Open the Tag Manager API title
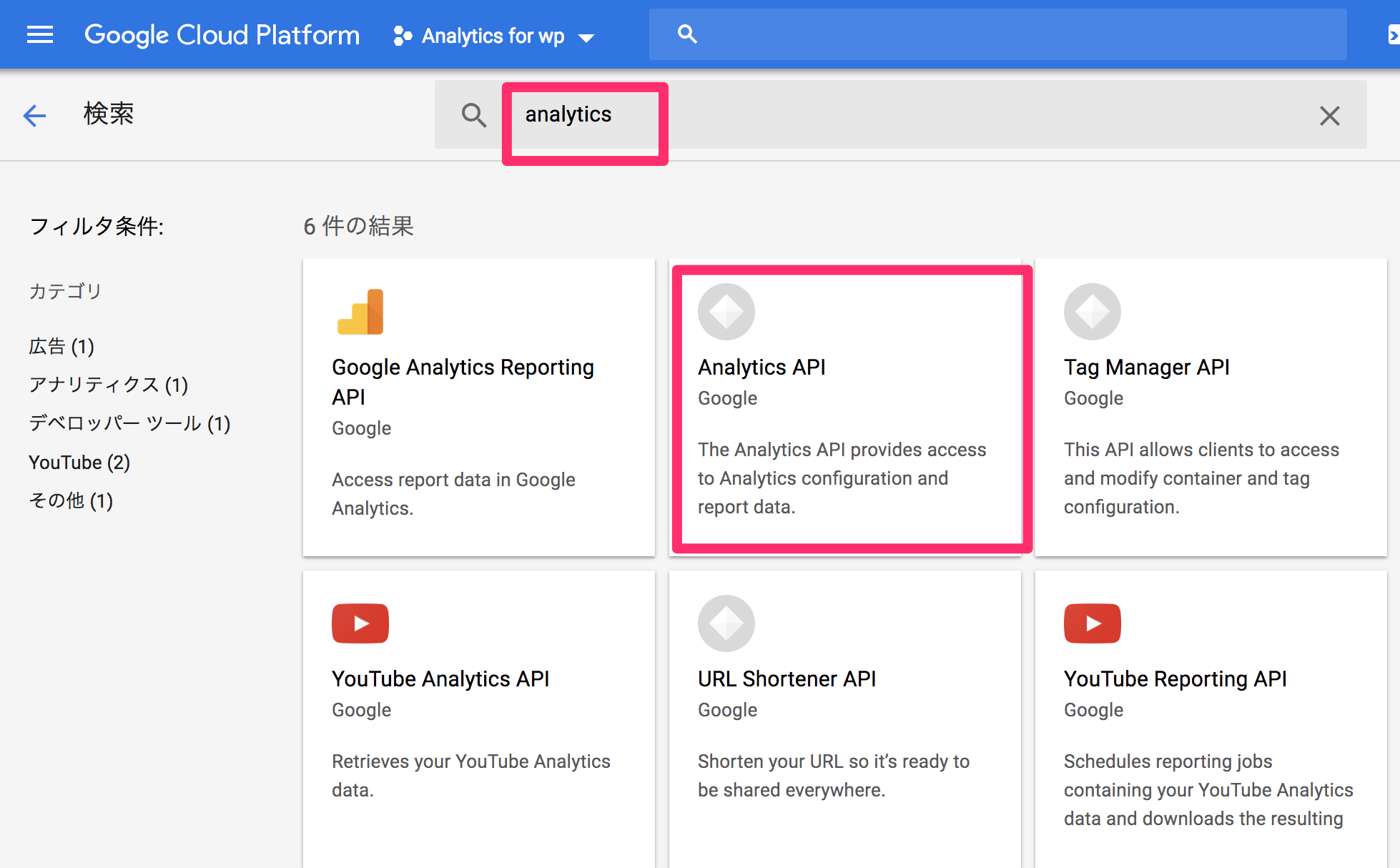This screenshot has width=1400, height=868. click(1147, 367)
